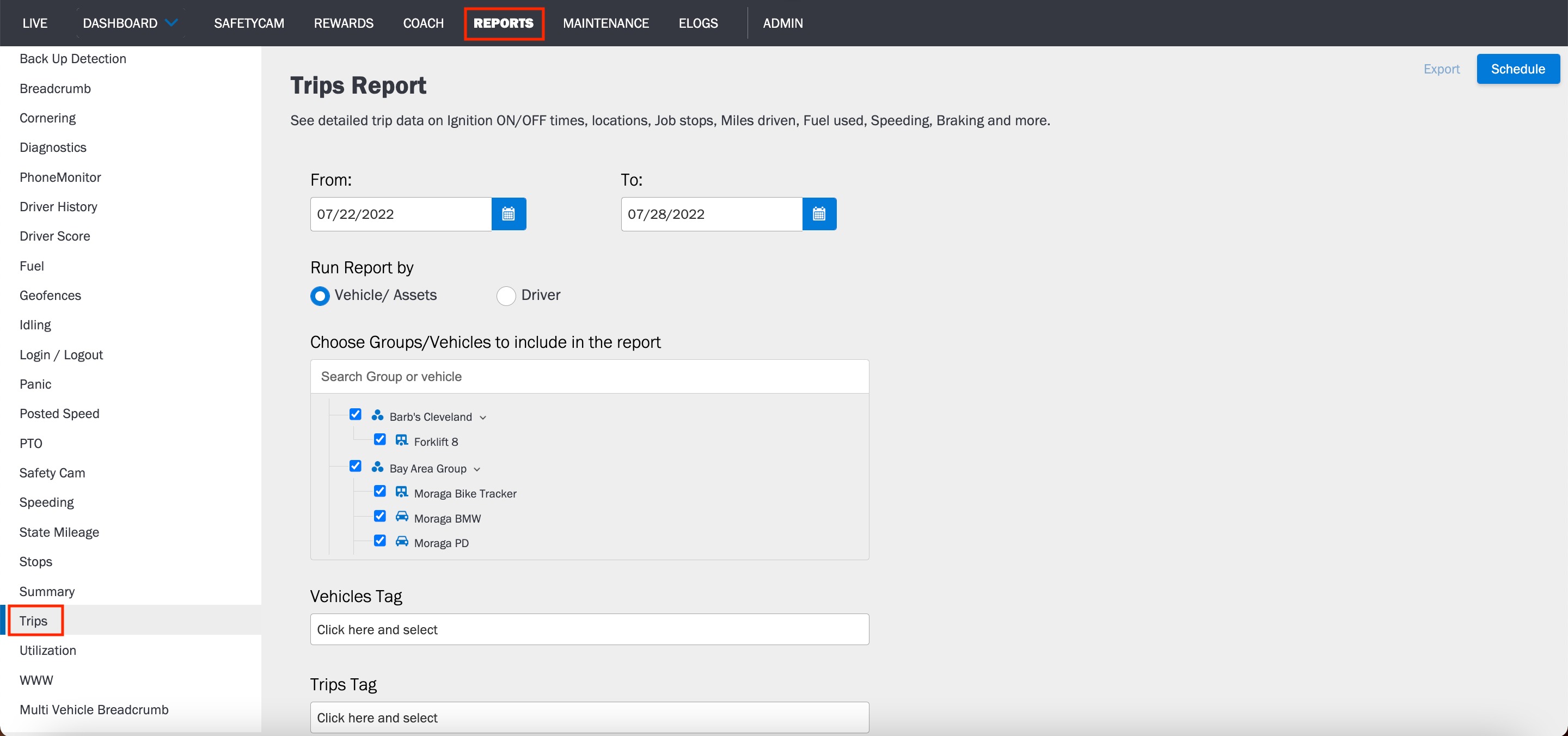Click the Forklift 8 label
The height and width of the screenshot is (736, 1568).
coord(436,442)
